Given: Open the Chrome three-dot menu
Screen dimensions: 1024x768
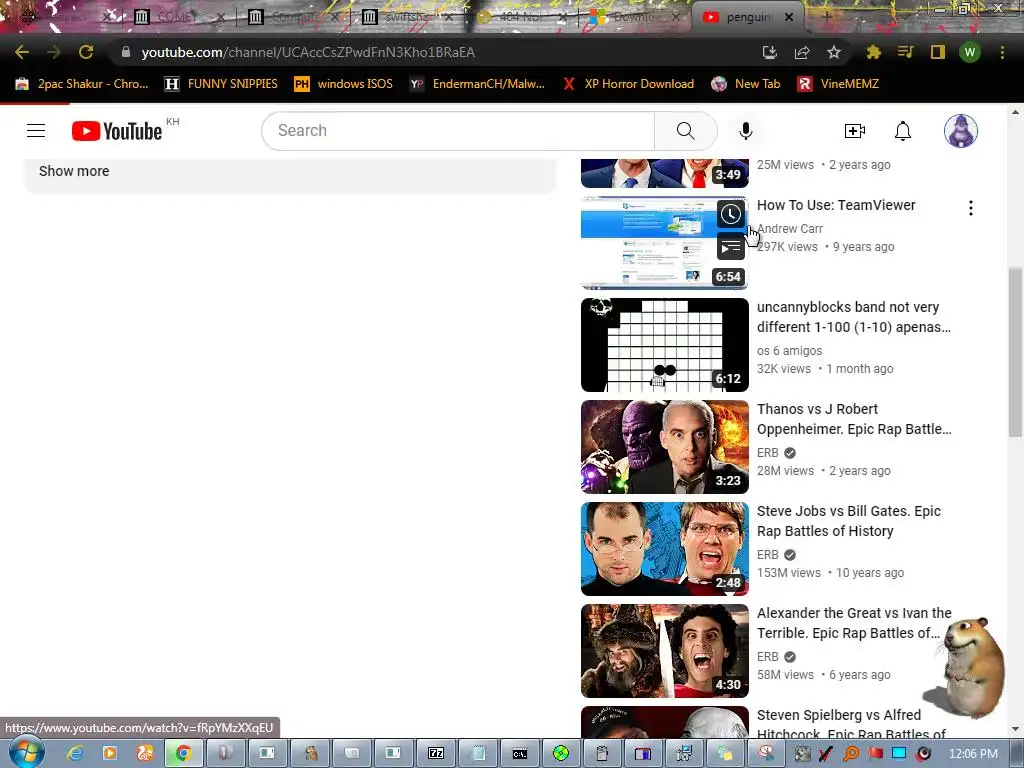Looking at the screenshot, I should [x=1002, y=52].
